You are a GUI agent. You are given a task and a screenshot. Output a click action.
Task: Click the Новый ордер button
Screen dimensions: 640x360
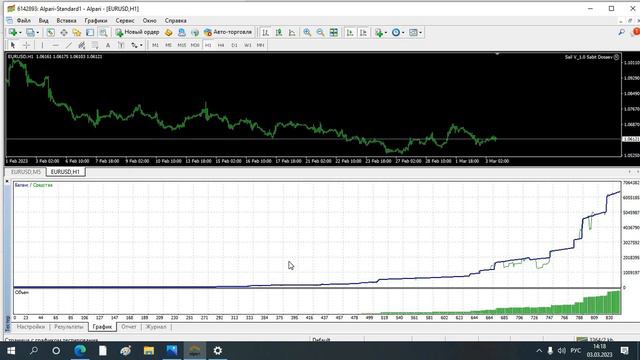(x=137, y=32)
